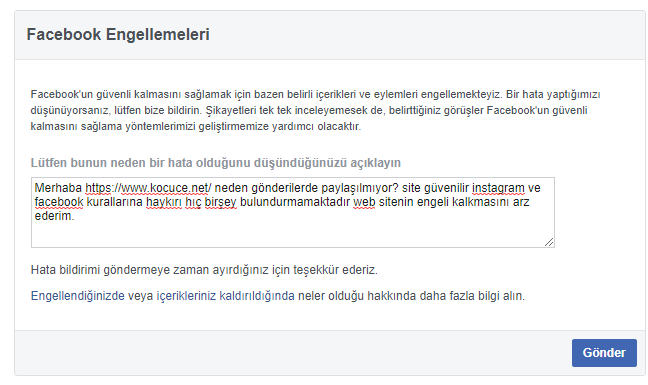
Task: Click the https://www.kocuce.net/ URL in the text area
Action: [148, 188]
